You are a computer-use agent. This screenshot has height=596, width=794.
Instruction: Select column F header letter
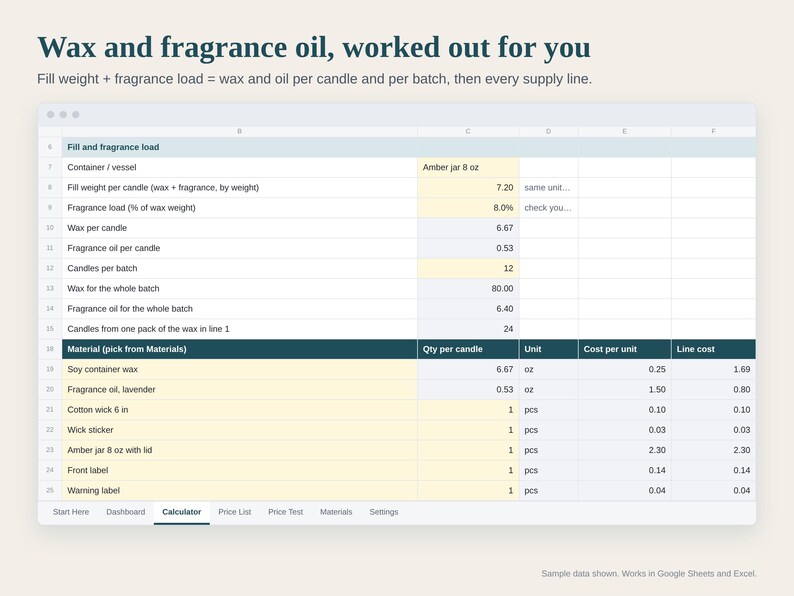[713, 131]
